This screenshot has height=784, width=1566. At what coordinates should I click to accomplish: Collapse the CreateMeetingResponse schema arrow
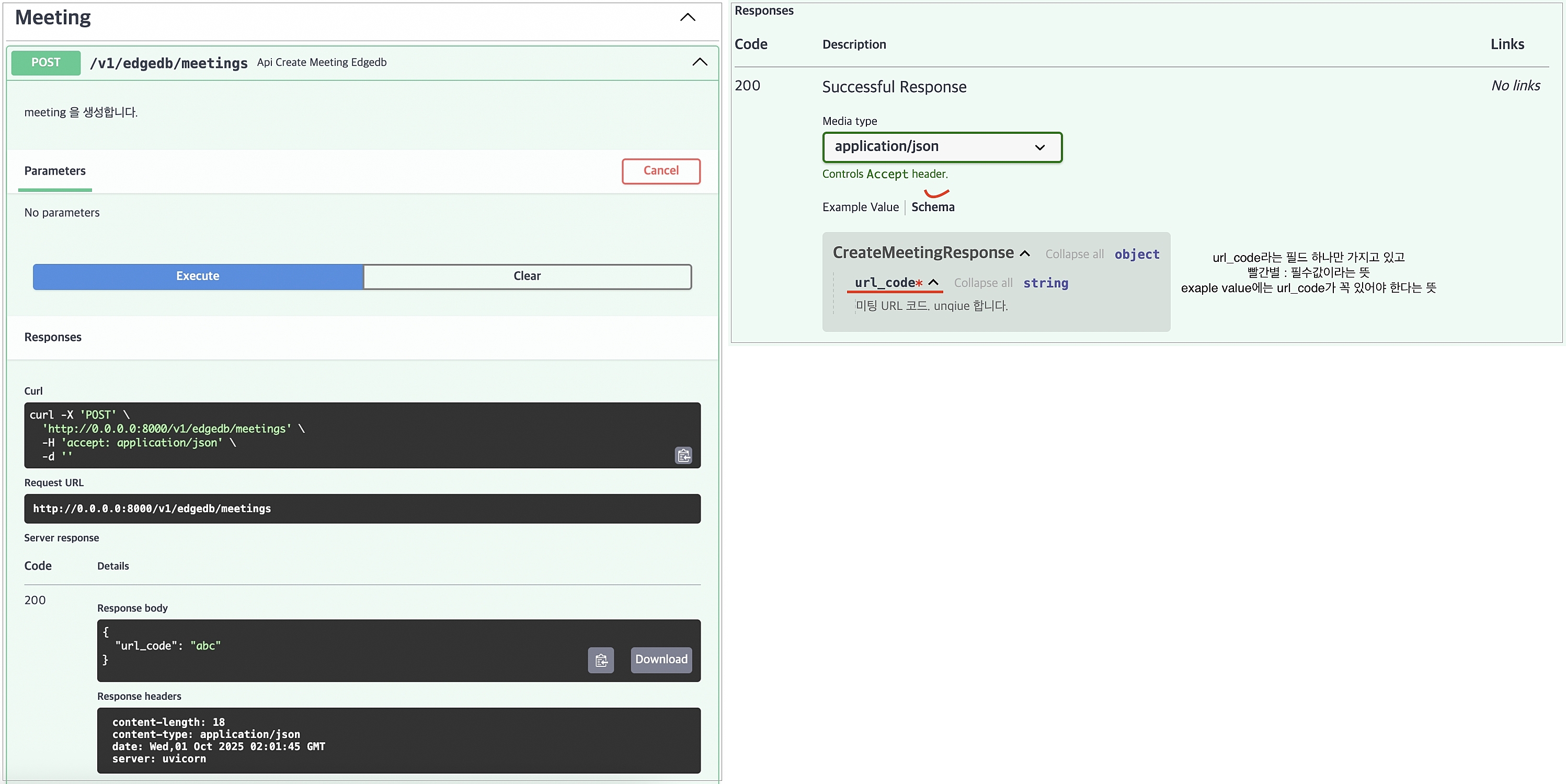[x=1025, y=254]
